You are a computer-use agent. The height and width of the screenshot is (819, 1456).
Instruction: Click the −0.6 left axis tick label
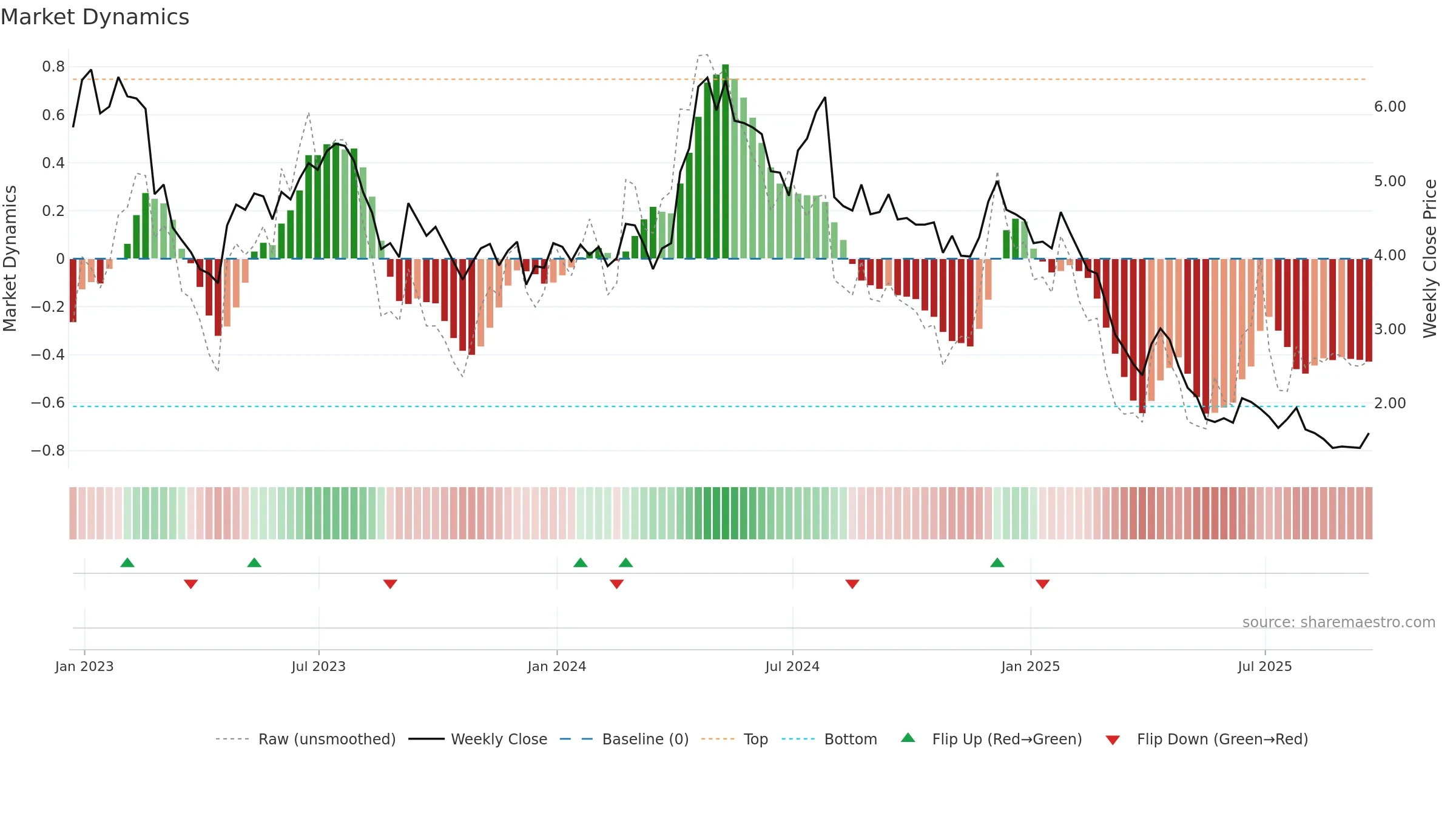[48, 403]
